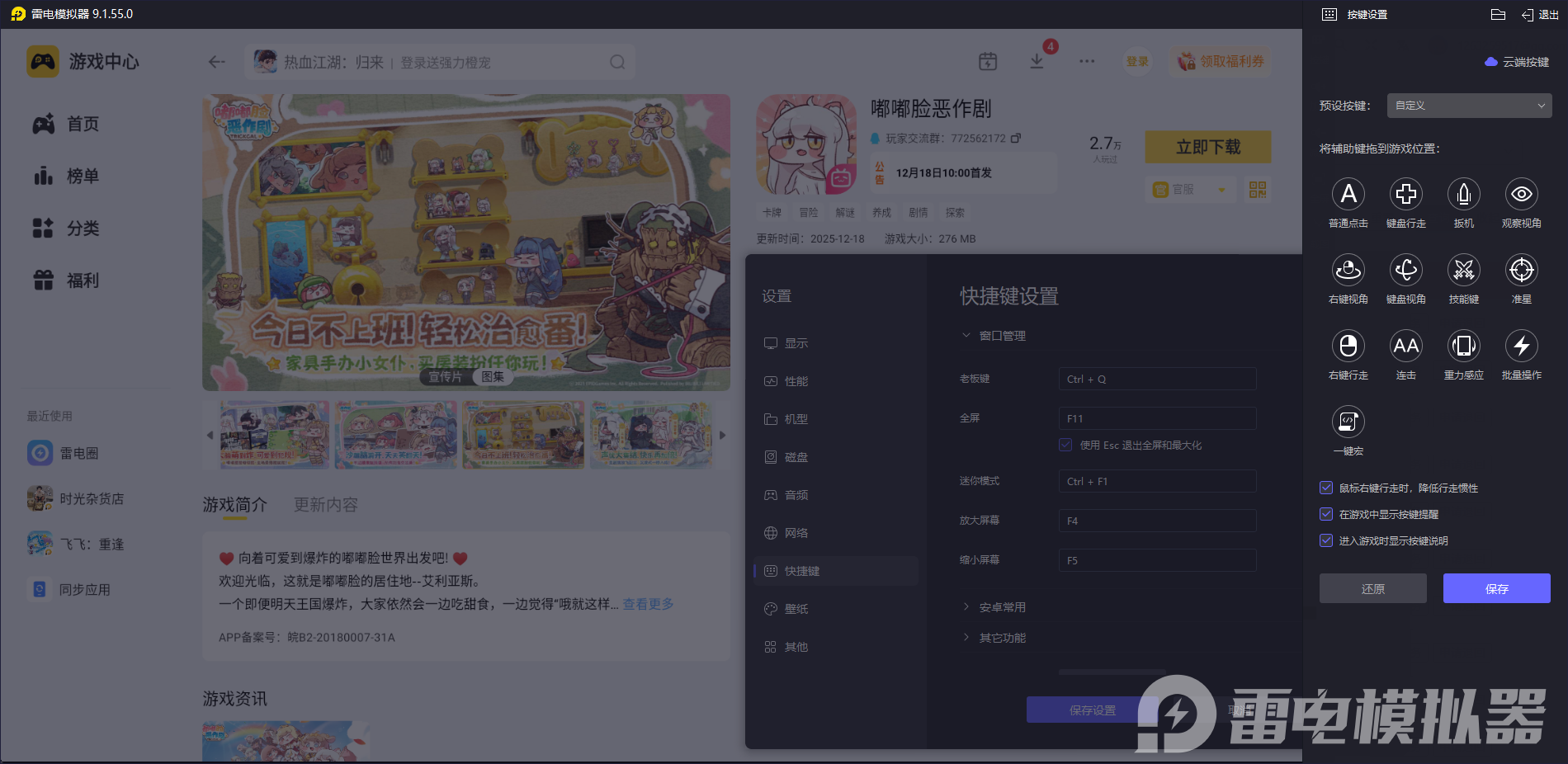This screenshot has height=764, width=1568.
Task: Toggle 进入游戏时显示按键说明 checkbox
Action: pos(1326,540)
